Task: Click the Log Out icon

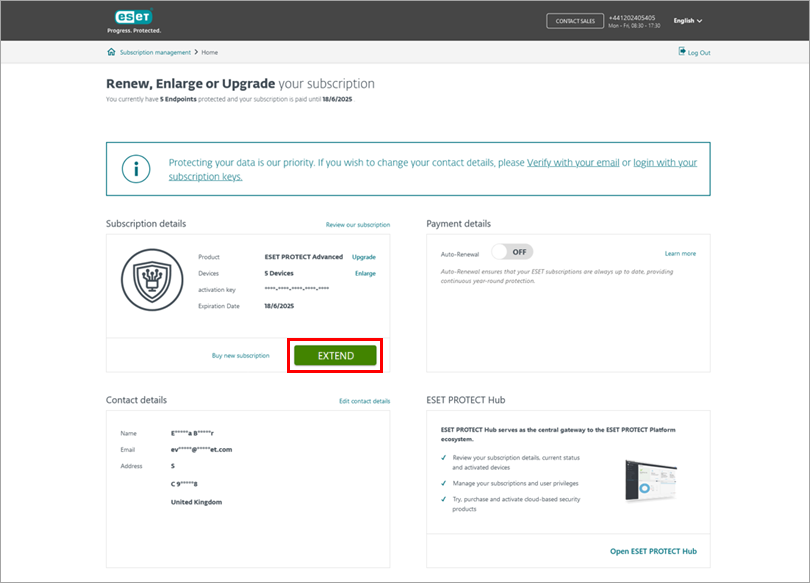Action: pos(682,52)
